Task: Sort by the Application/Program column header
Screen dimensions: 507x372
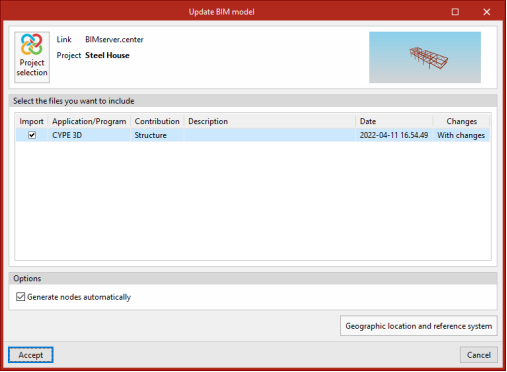Action: pos(89,121)
